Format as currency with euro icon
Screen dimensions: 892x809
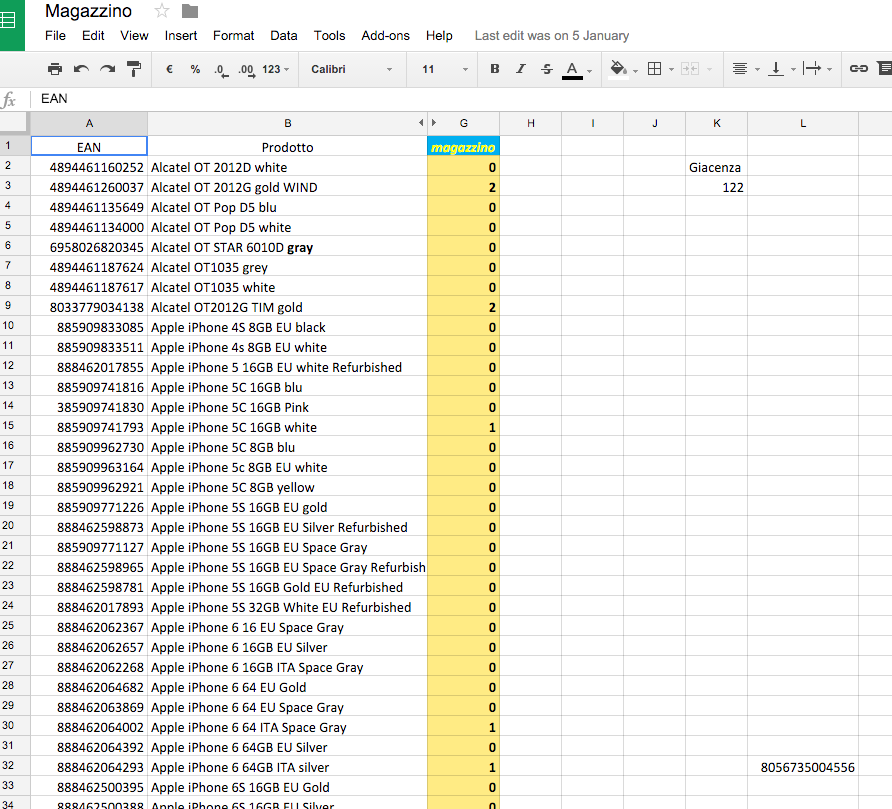point(169,69)
